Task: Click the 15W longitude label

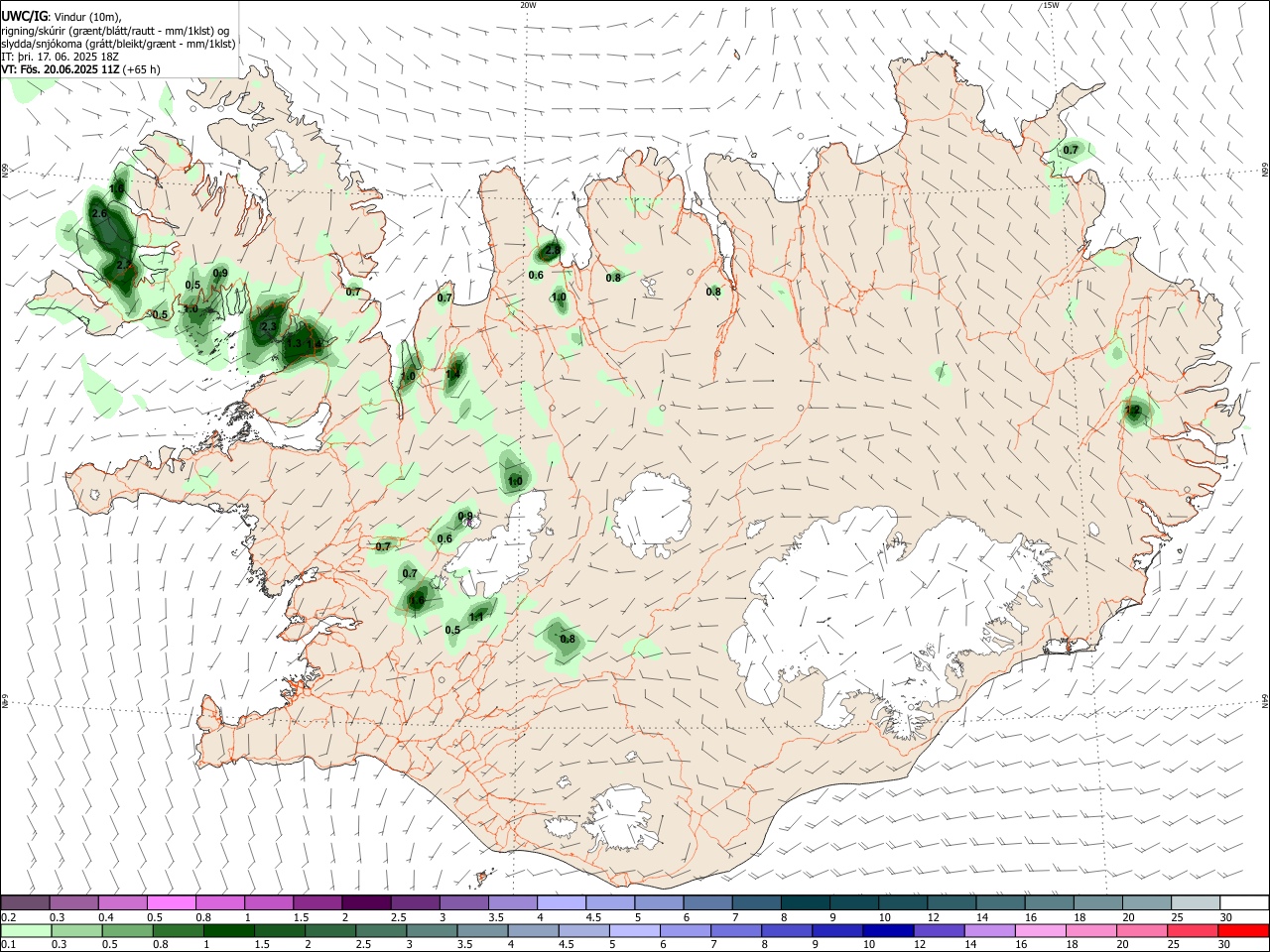Action: pos(1051,5)
